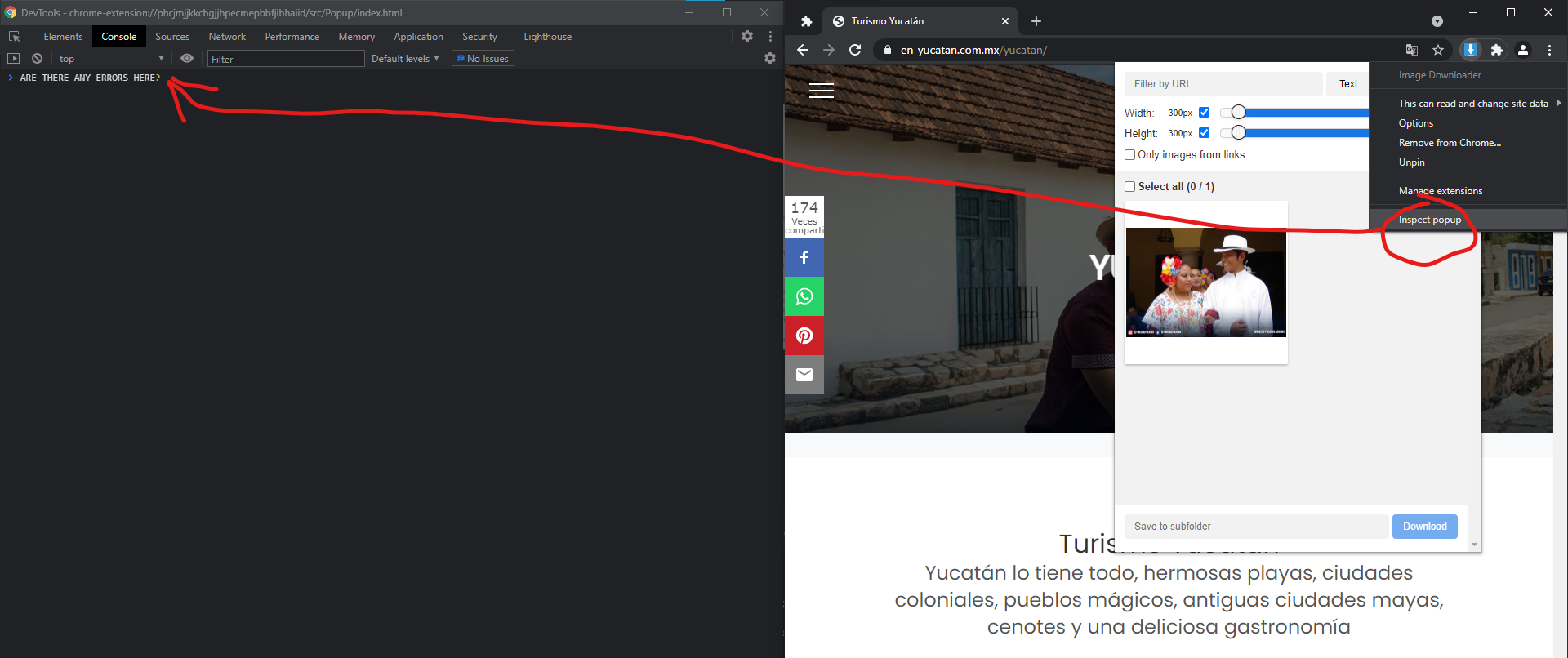This screenshot has width=1568, height=658.
Task: Open the Lighthouse tab
Action: pyautogui.click(x=547, y=37)
